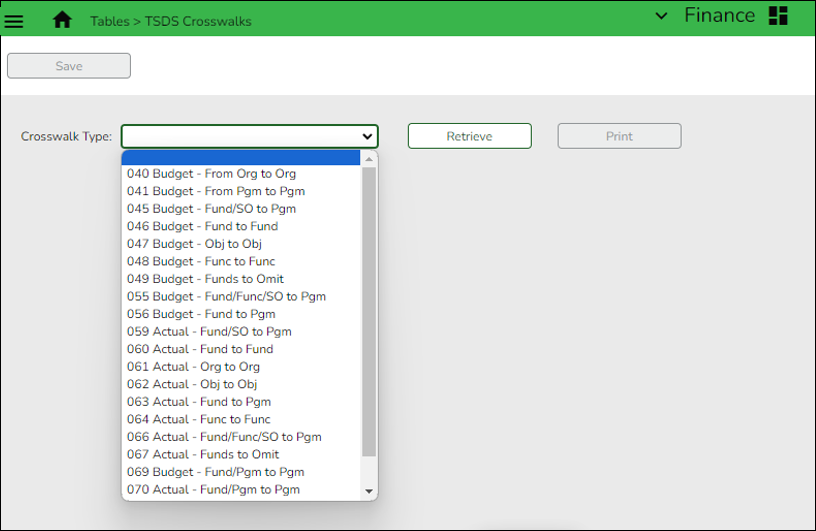
Task: Select 040 Budget - From Org to Org
Action: pyautogui.click(x=211, y=174)
